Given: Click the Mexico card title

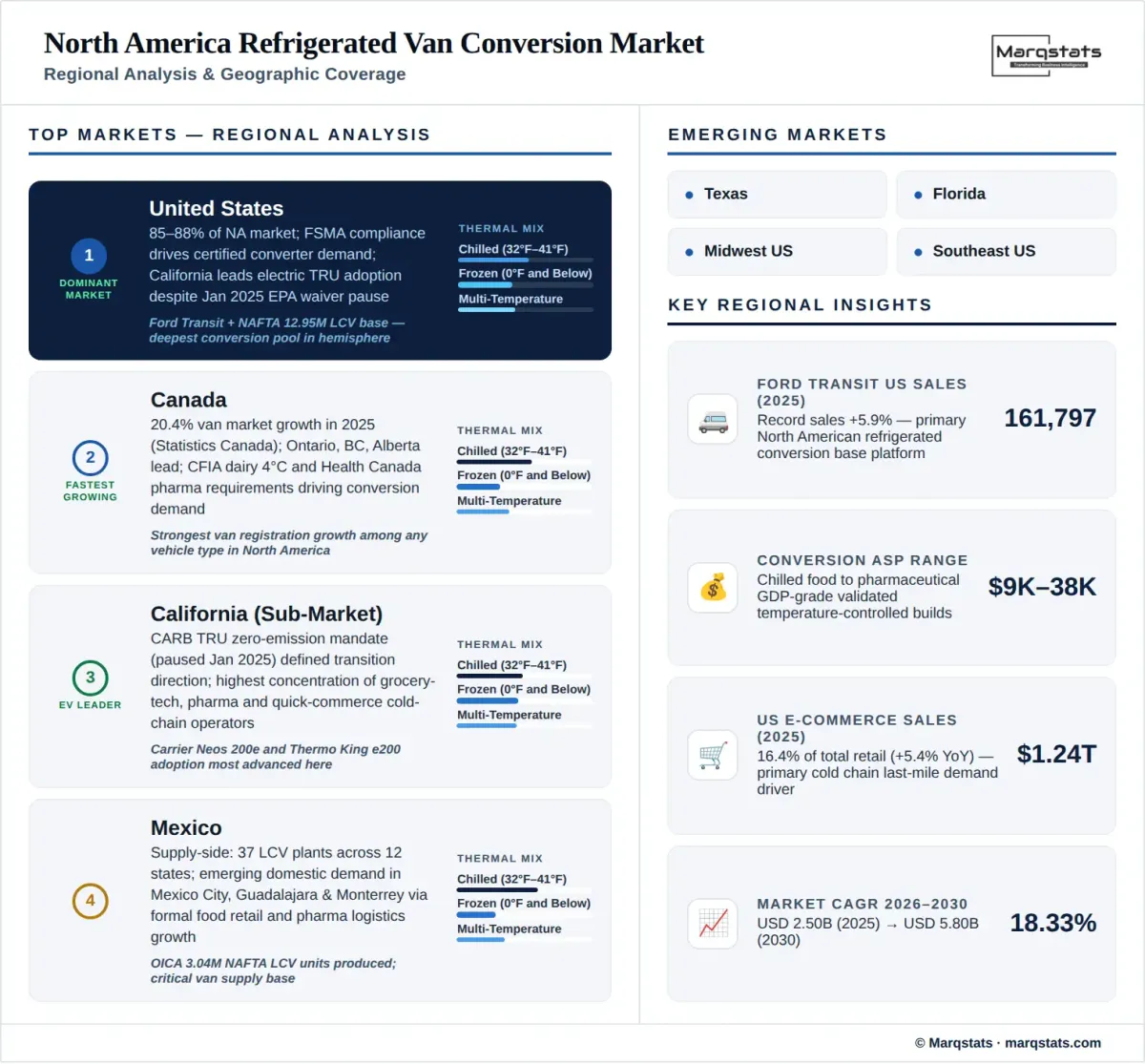Looking at the screenshot, I should (186, 828).
